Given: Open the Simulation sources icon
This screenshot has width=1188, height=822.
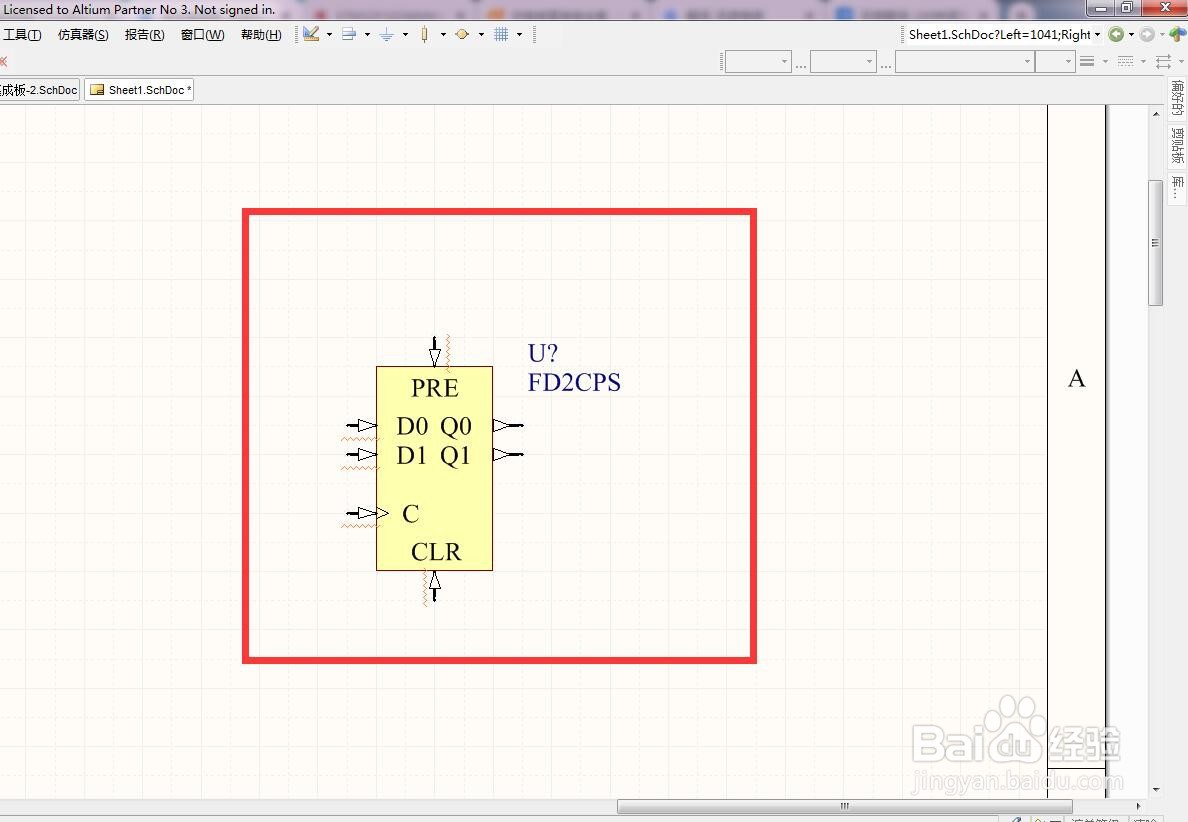Looking at the screenshot, I should point(462,34).
